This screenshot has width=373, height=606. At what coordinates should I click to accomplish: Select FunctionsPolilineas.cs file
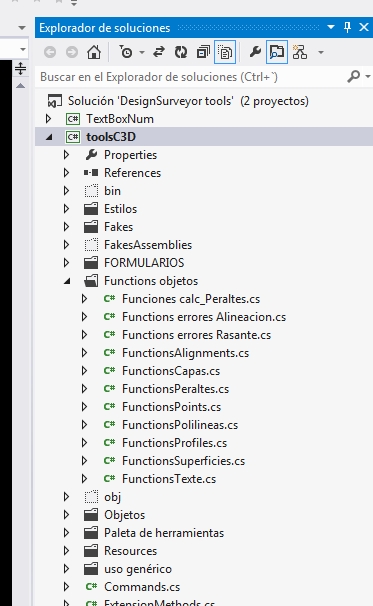(x=180, y=425)
